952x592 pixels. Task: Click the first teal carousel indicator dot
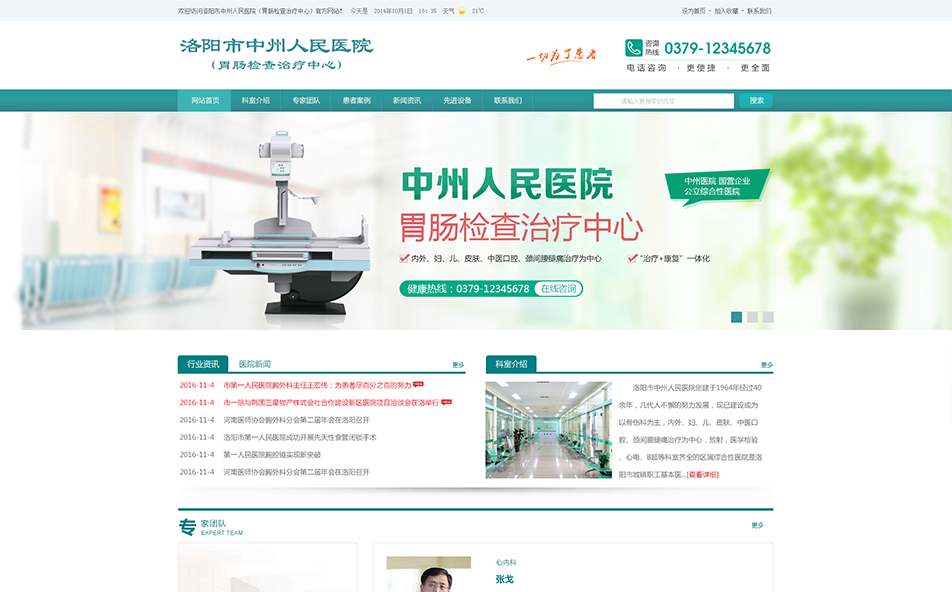point(737,317)
